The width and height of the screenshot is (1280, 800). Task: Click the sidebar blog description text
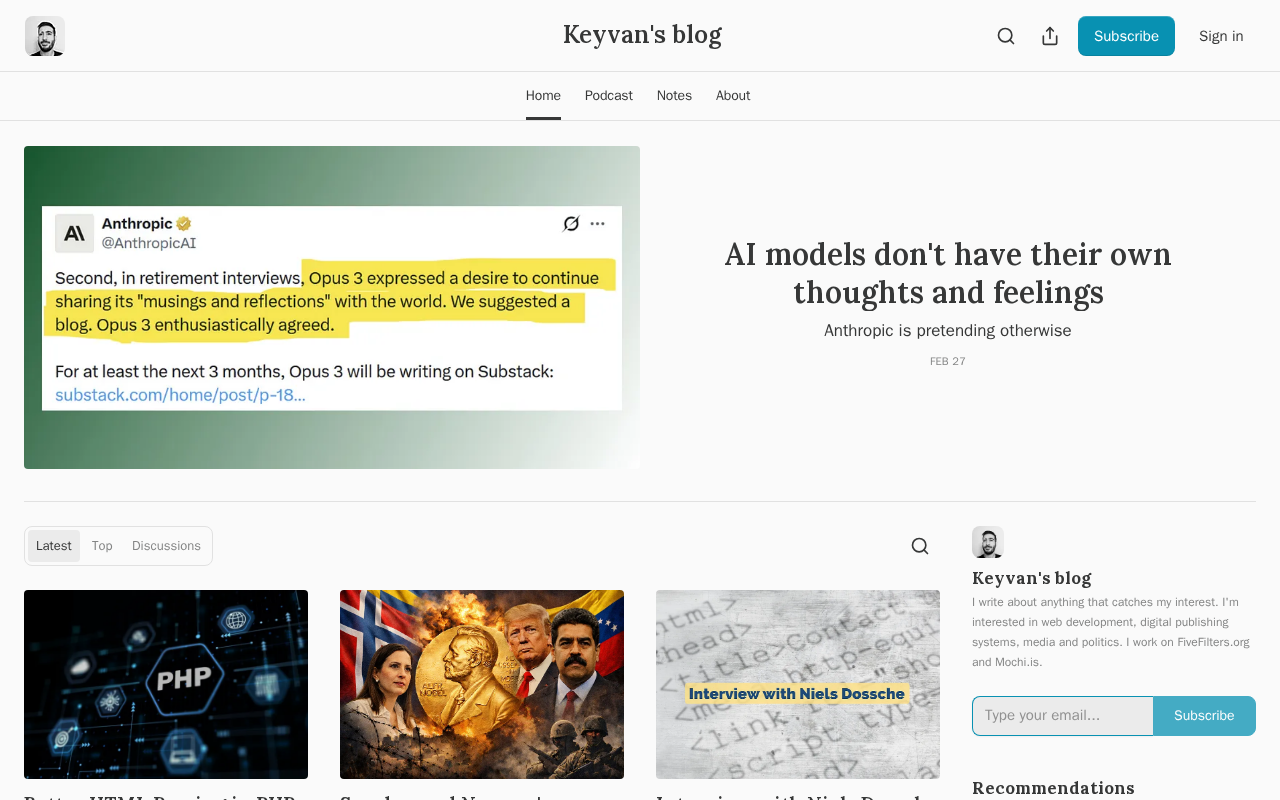tap(1111, 632)
